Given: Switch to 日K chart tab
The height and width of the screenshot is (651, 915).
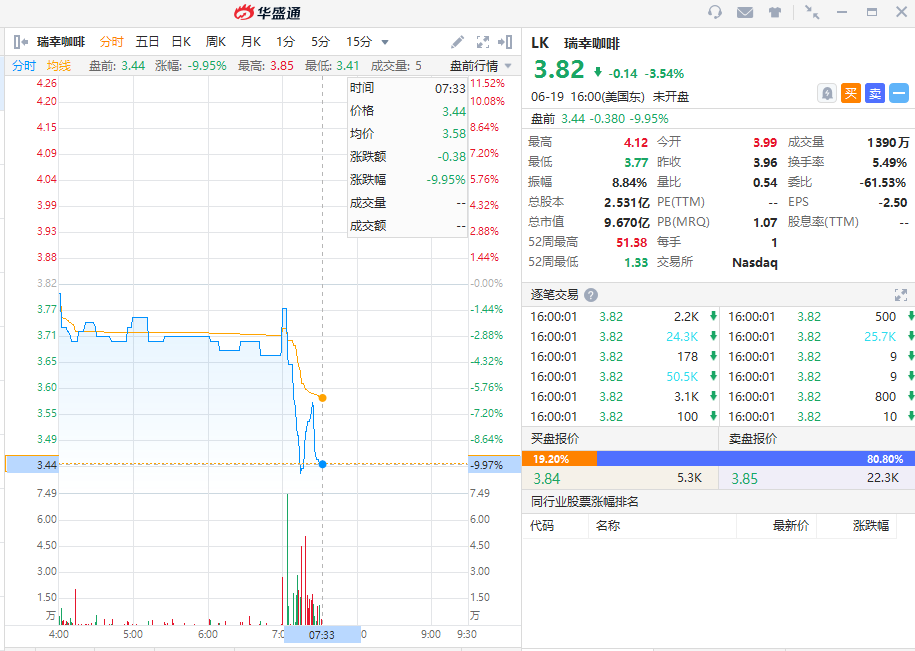Looking at the screenshot, I should pyautogui.click(x=181, y=42).
